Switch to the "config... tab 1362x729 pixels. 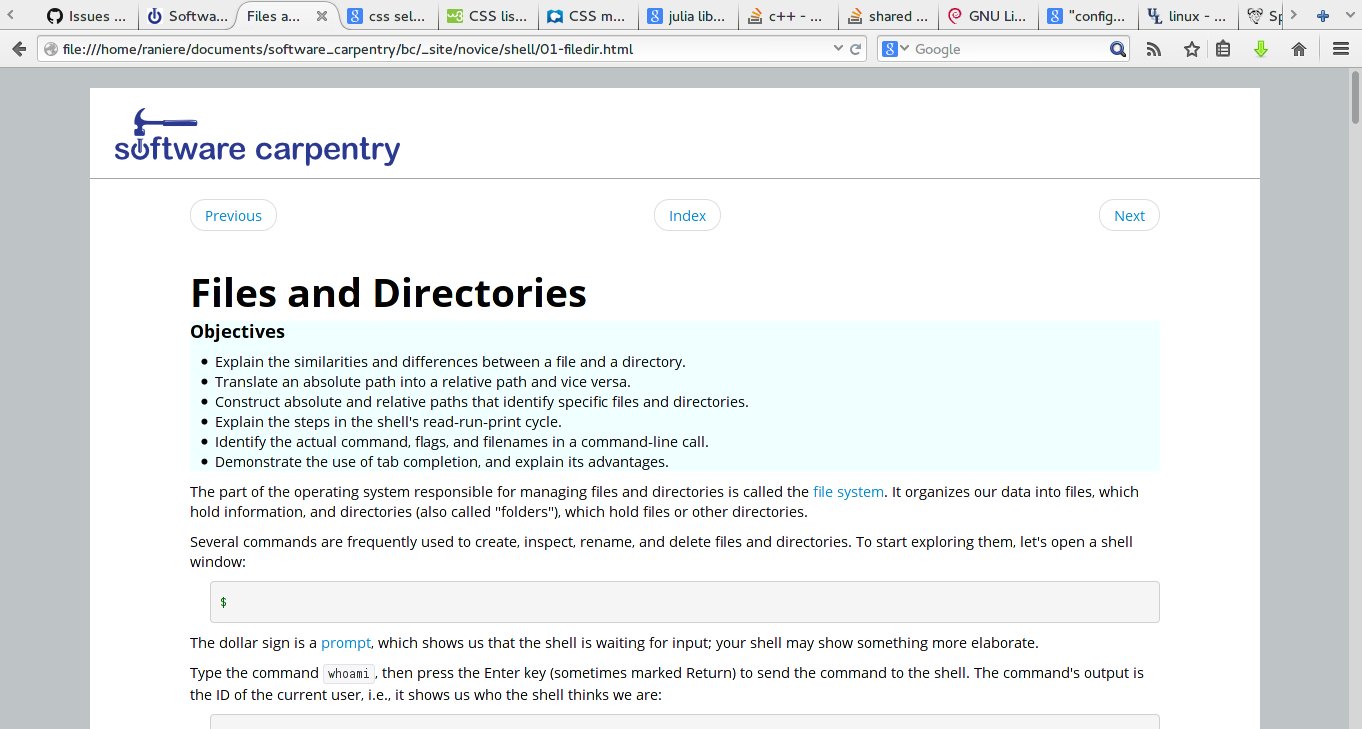click(x=1089, y=16)
